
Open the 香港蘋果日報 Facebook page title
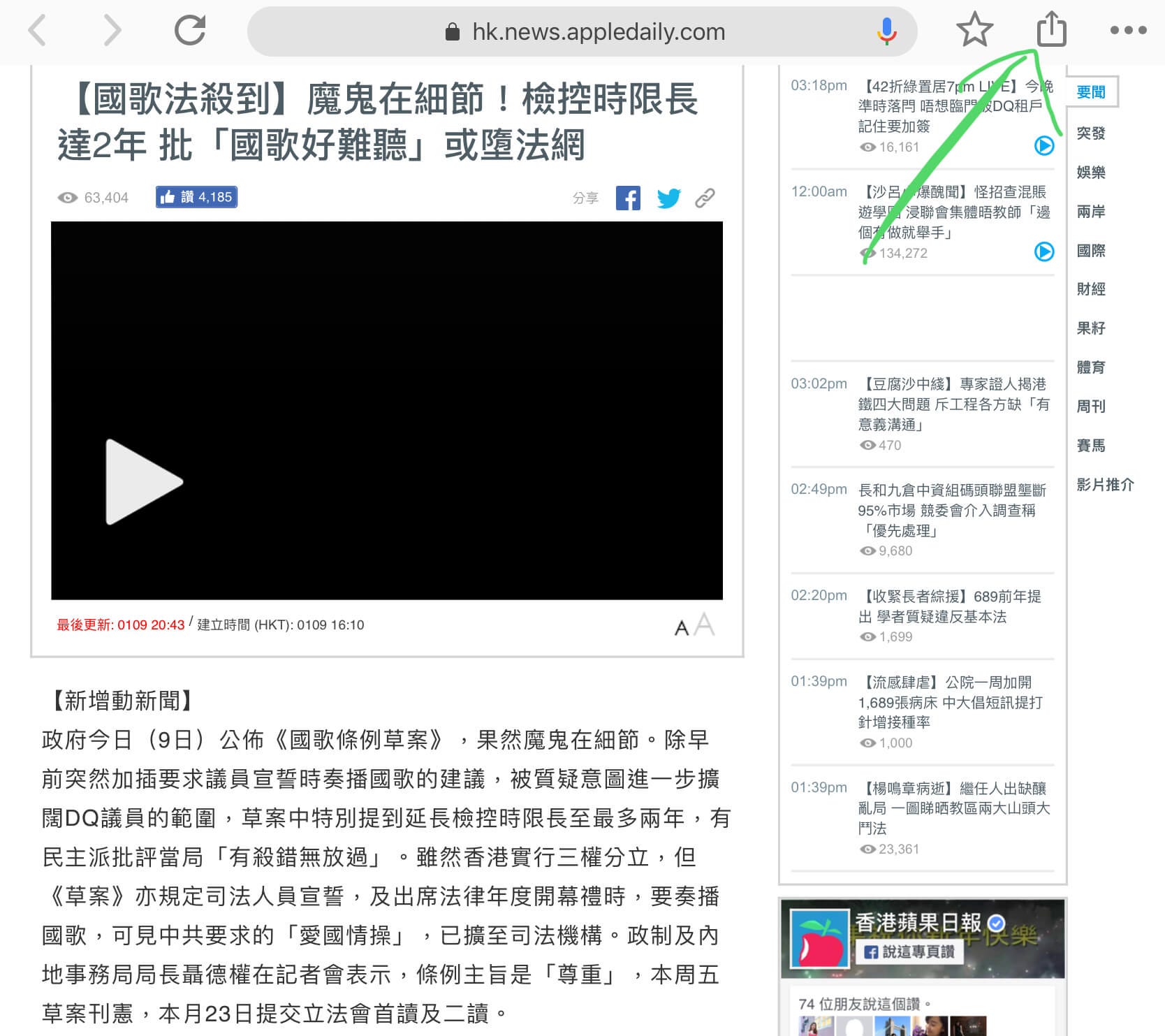click(918, 923)
